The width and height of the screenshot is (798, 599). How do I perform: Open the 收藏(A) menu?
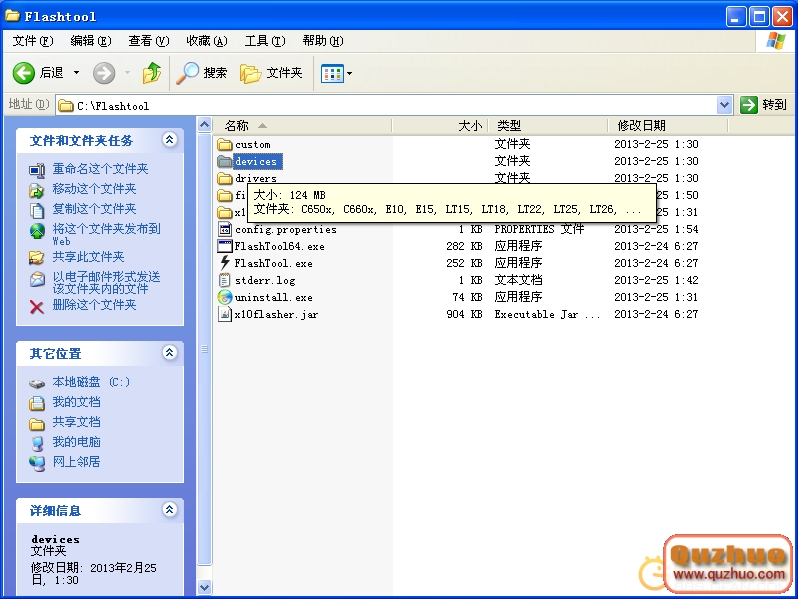(207, 41)
